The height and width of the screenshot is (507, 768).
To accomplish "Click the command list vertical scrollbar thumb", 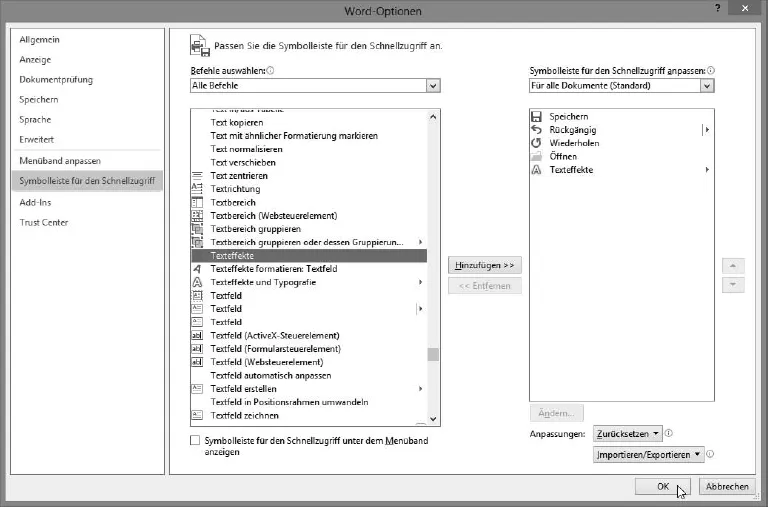I will coord(433,354).
